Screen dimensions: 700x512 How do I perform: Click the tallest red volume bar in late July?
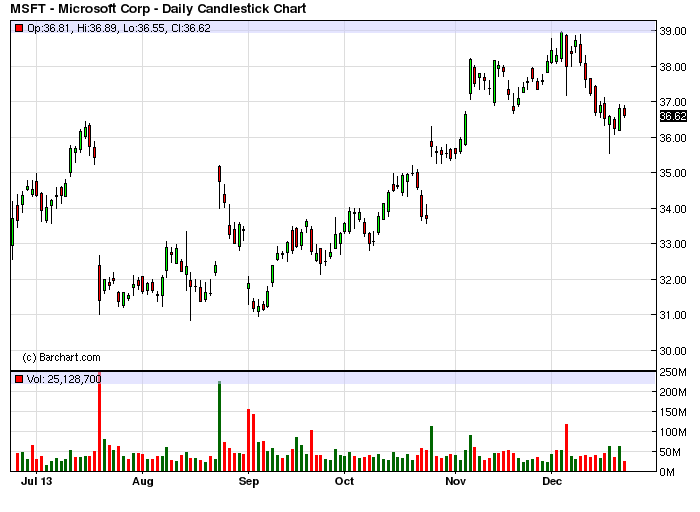click(100, 422)
